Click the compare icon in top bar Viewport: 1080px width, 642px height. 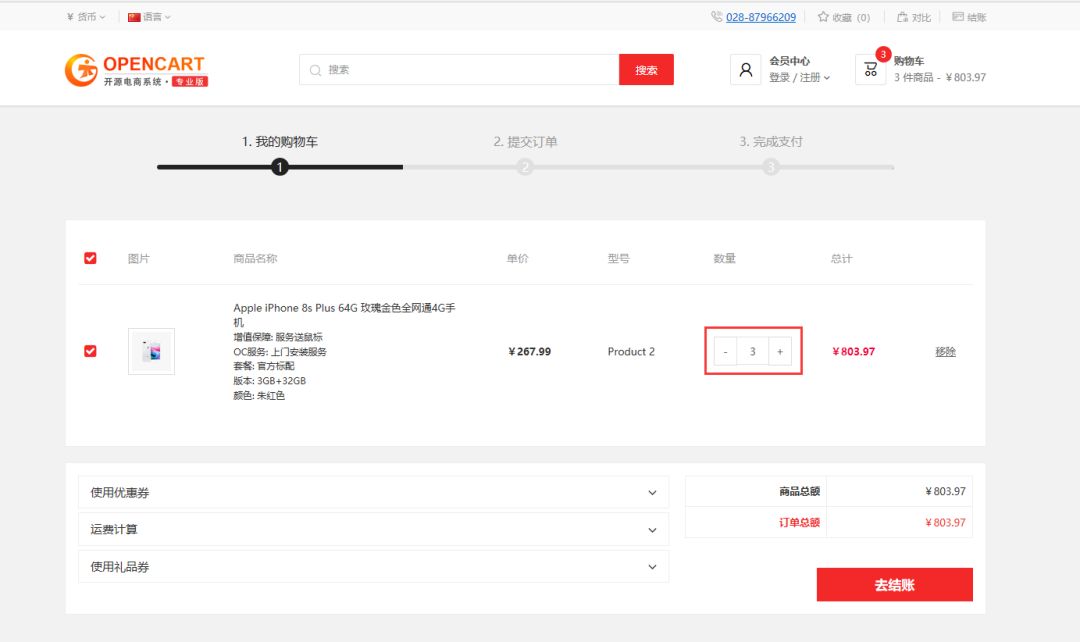pyautogui.click(x=902, y=17)
